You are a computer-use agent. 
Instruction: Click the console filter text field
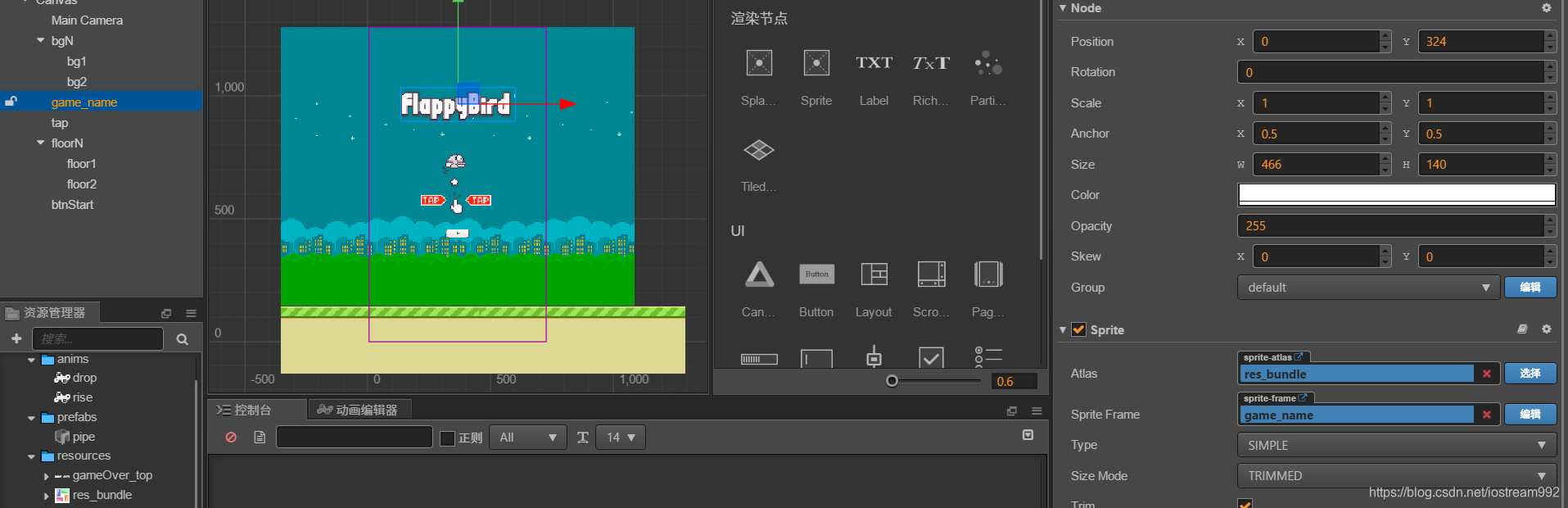(x=355, y=438)
